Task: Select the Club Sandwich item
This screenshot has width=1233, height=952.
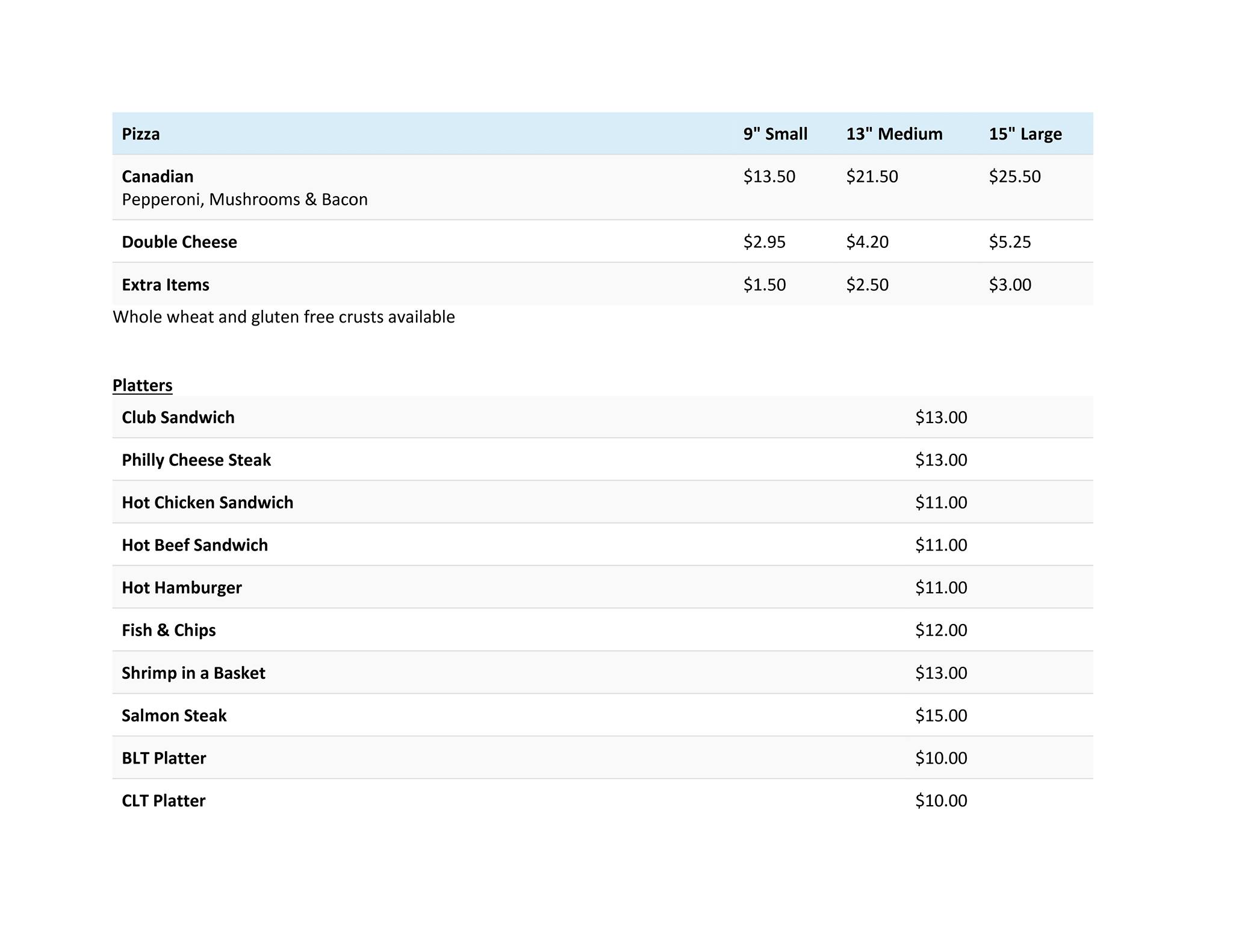Action: (178, 418)
